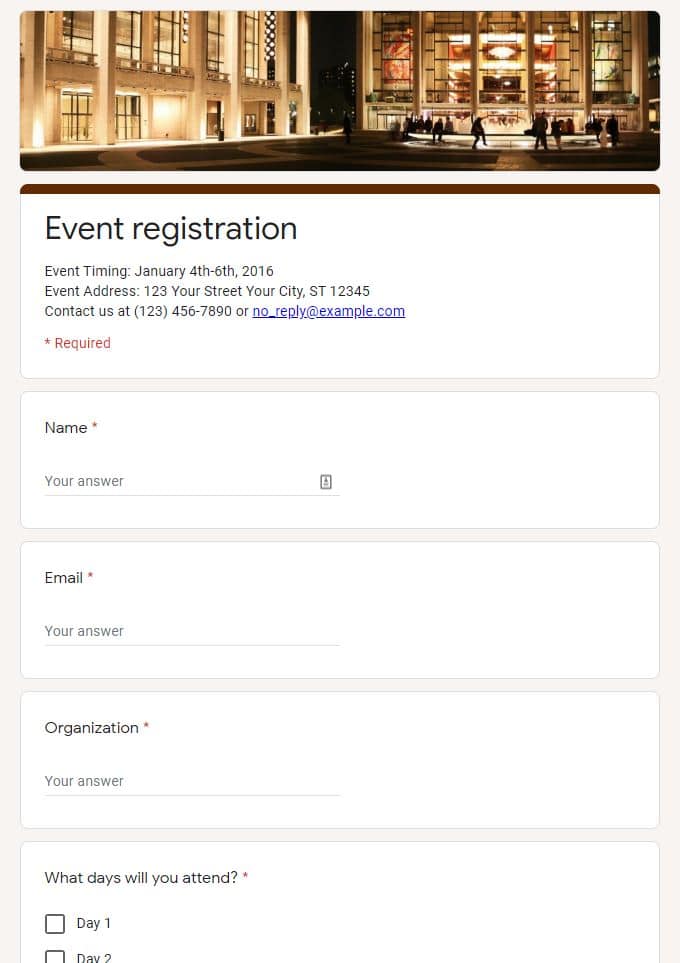Click the Event Address description line
680x963 pixels.
coord(207,291)
